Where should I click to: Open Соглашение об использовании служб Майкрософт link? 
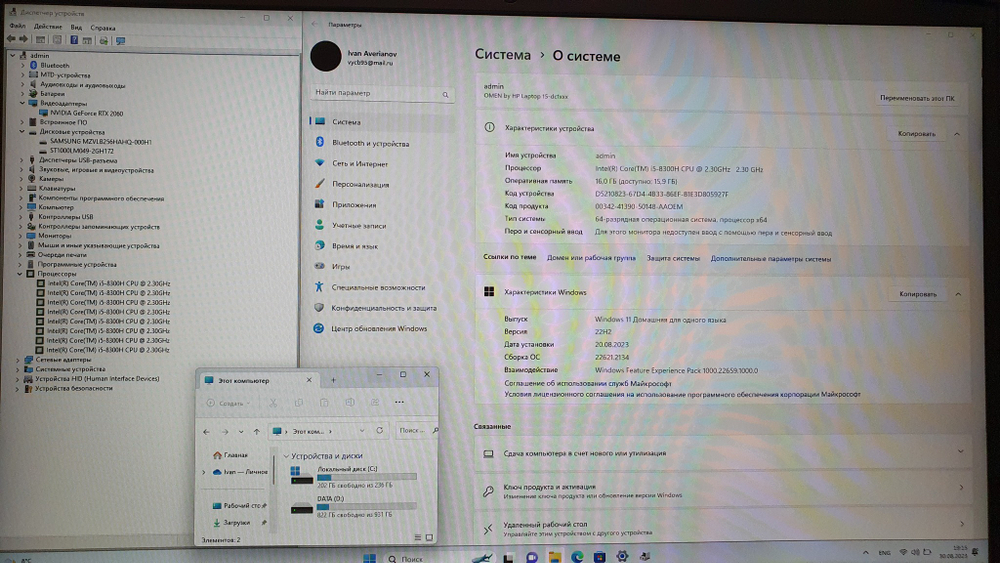click(587, 383)
